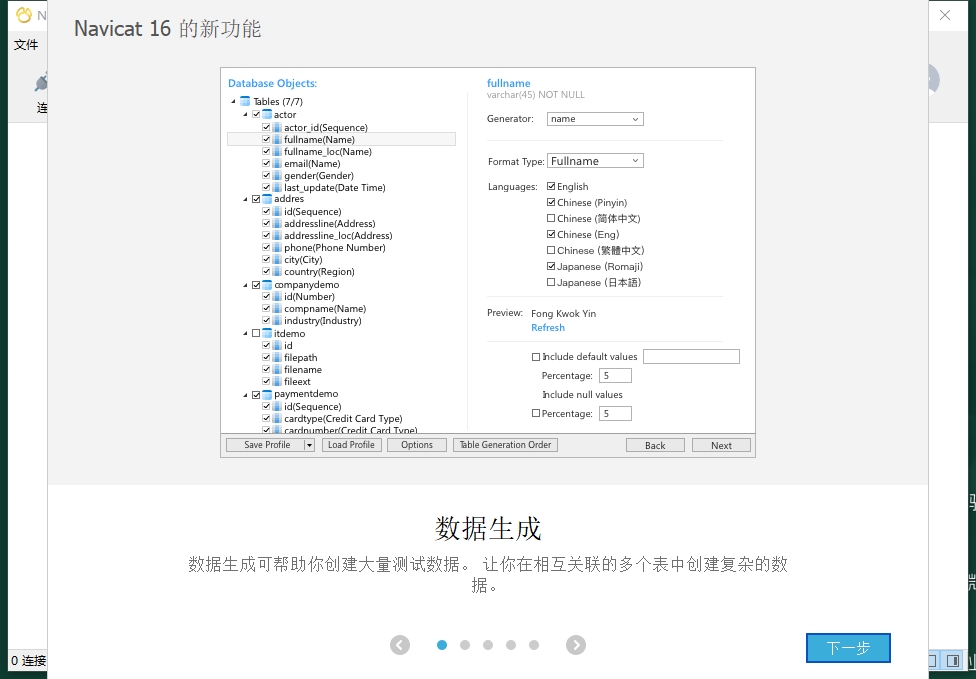Viewport: 976px width, 679px height.
Task: Click the Connection plug toolbar icon
Action: tap(41, 84)
